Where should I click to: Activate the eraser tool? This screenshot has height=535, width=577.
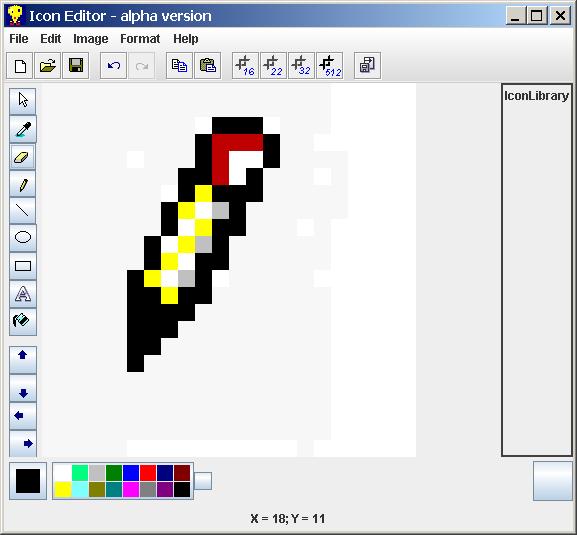[23, 157]
